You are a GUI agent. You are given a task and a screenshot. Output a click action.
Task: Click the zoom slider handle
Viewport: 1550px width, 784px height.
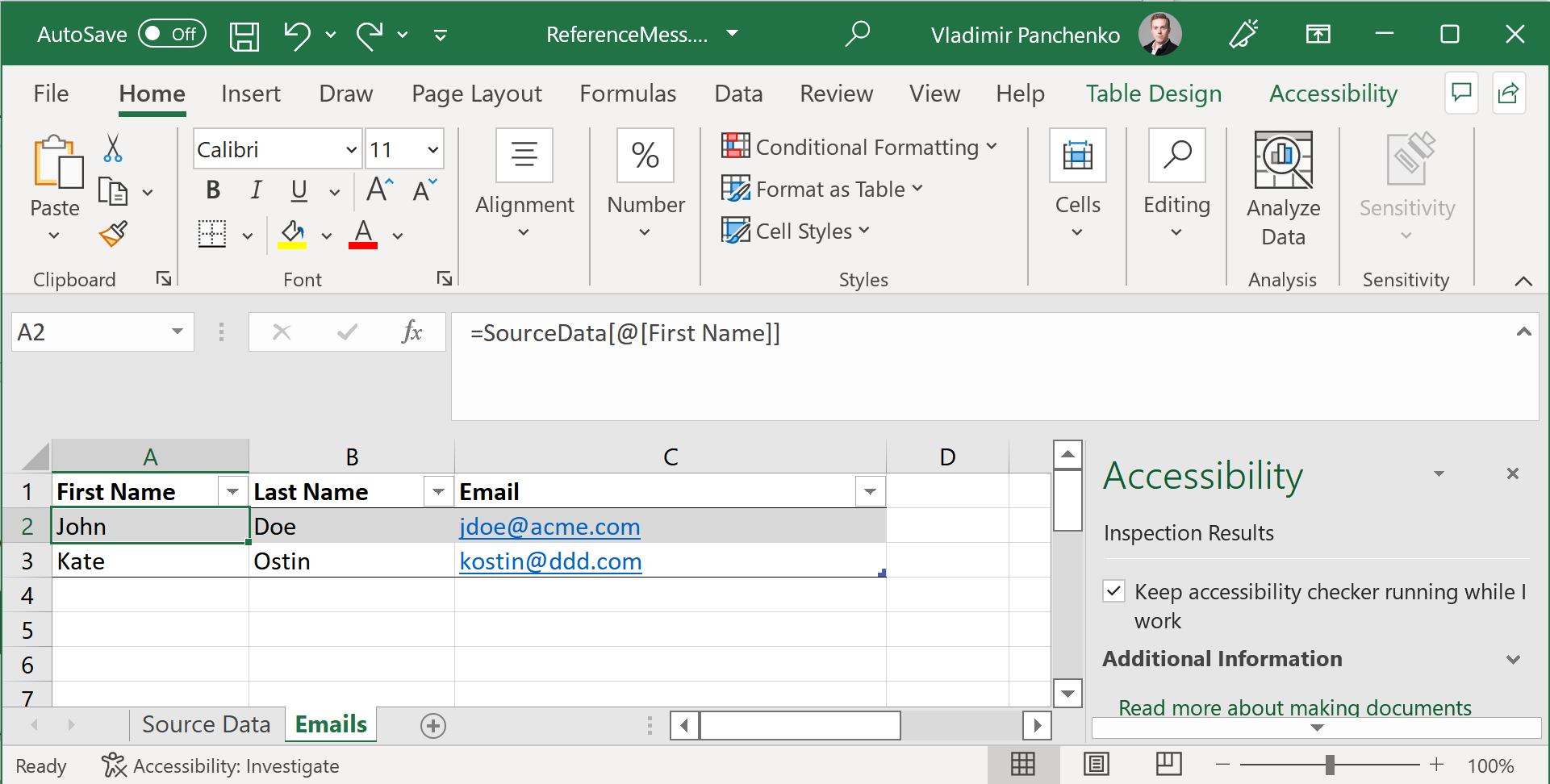tap(1329, 765)
